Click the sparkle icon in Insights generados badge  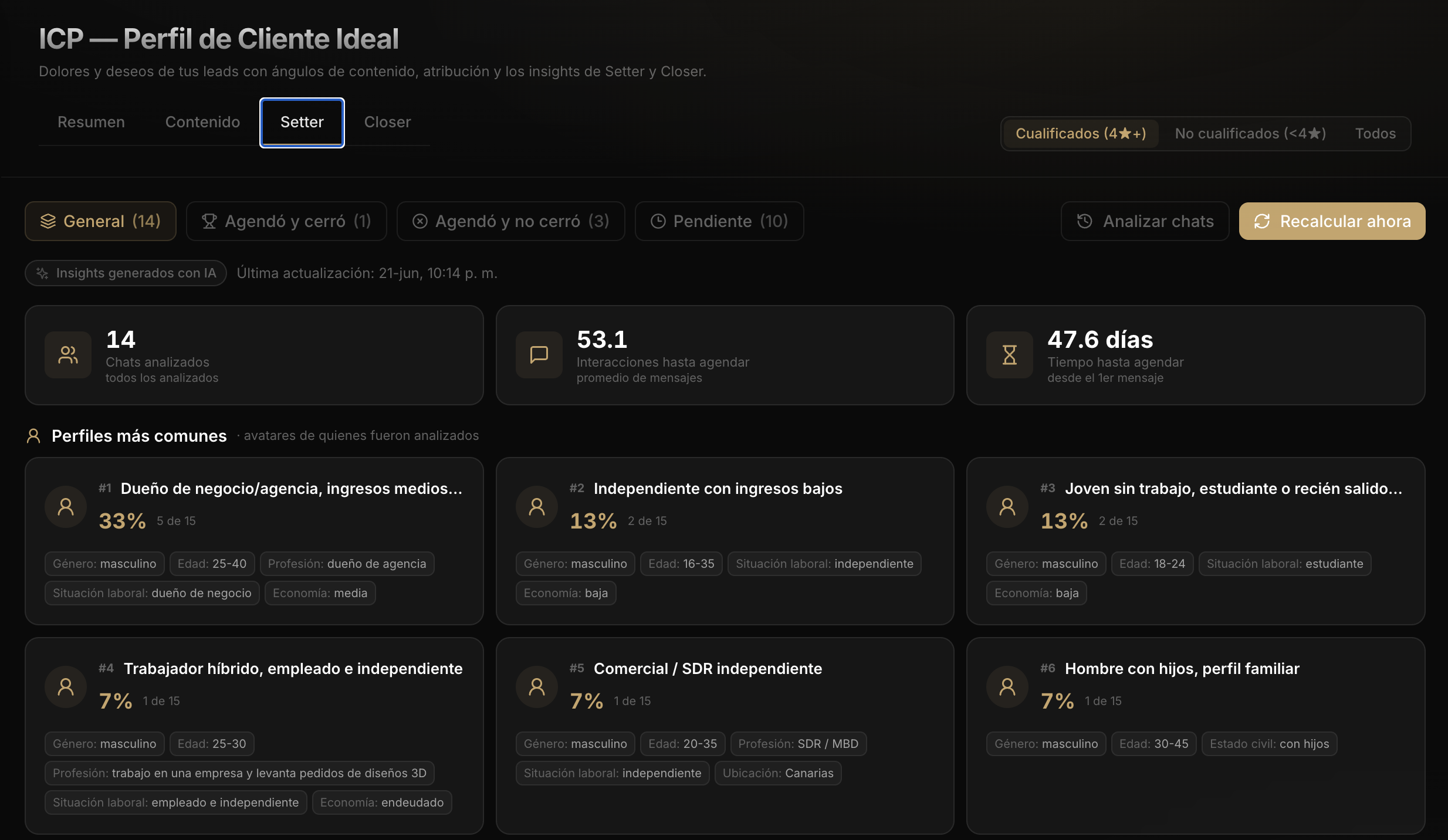tap(42, 273)
